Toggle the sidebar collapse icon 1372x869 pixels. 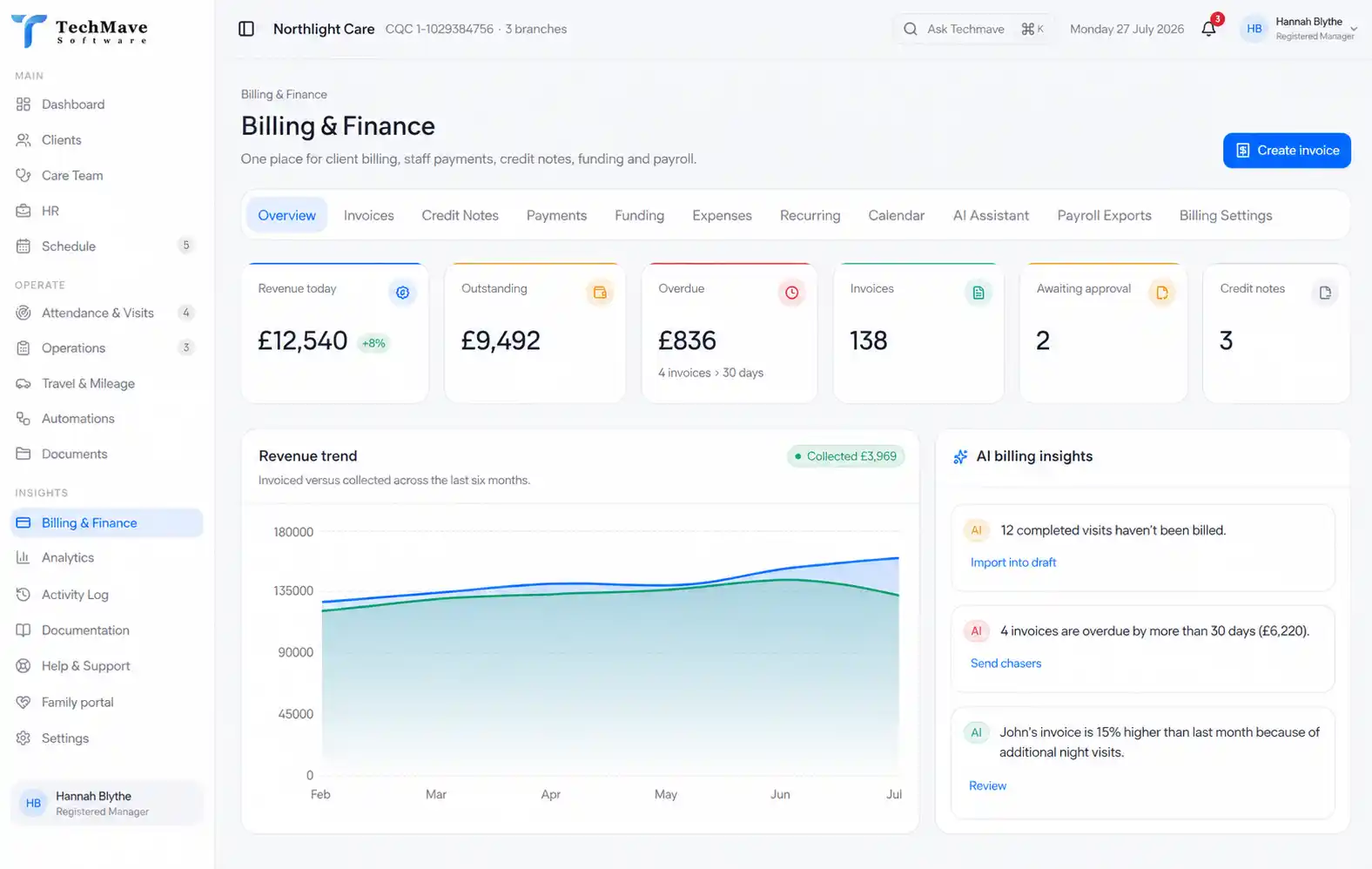(x=246, y=29)
